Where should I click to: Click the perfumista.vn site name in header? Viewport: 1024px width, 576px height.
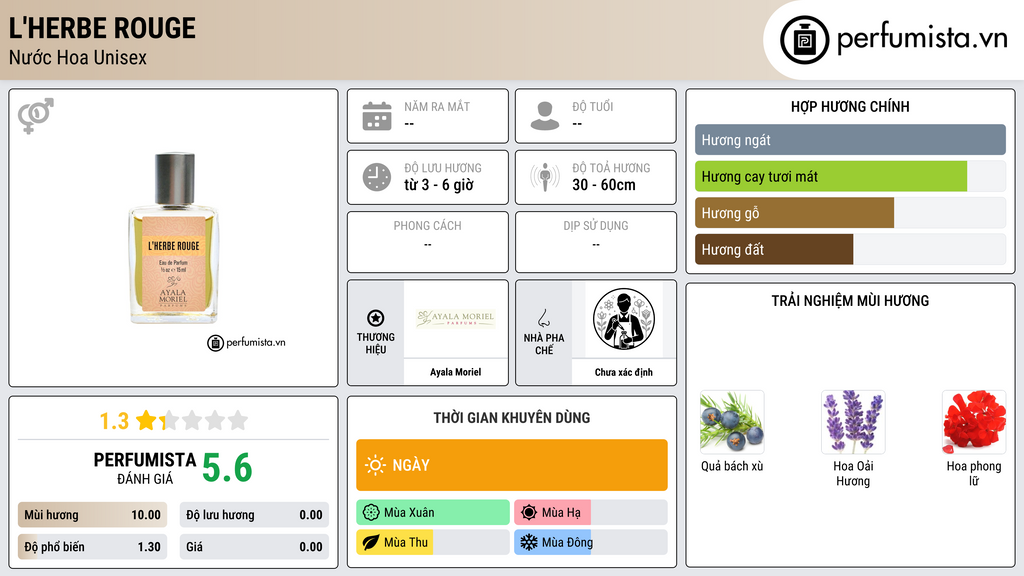click(922, 38)
